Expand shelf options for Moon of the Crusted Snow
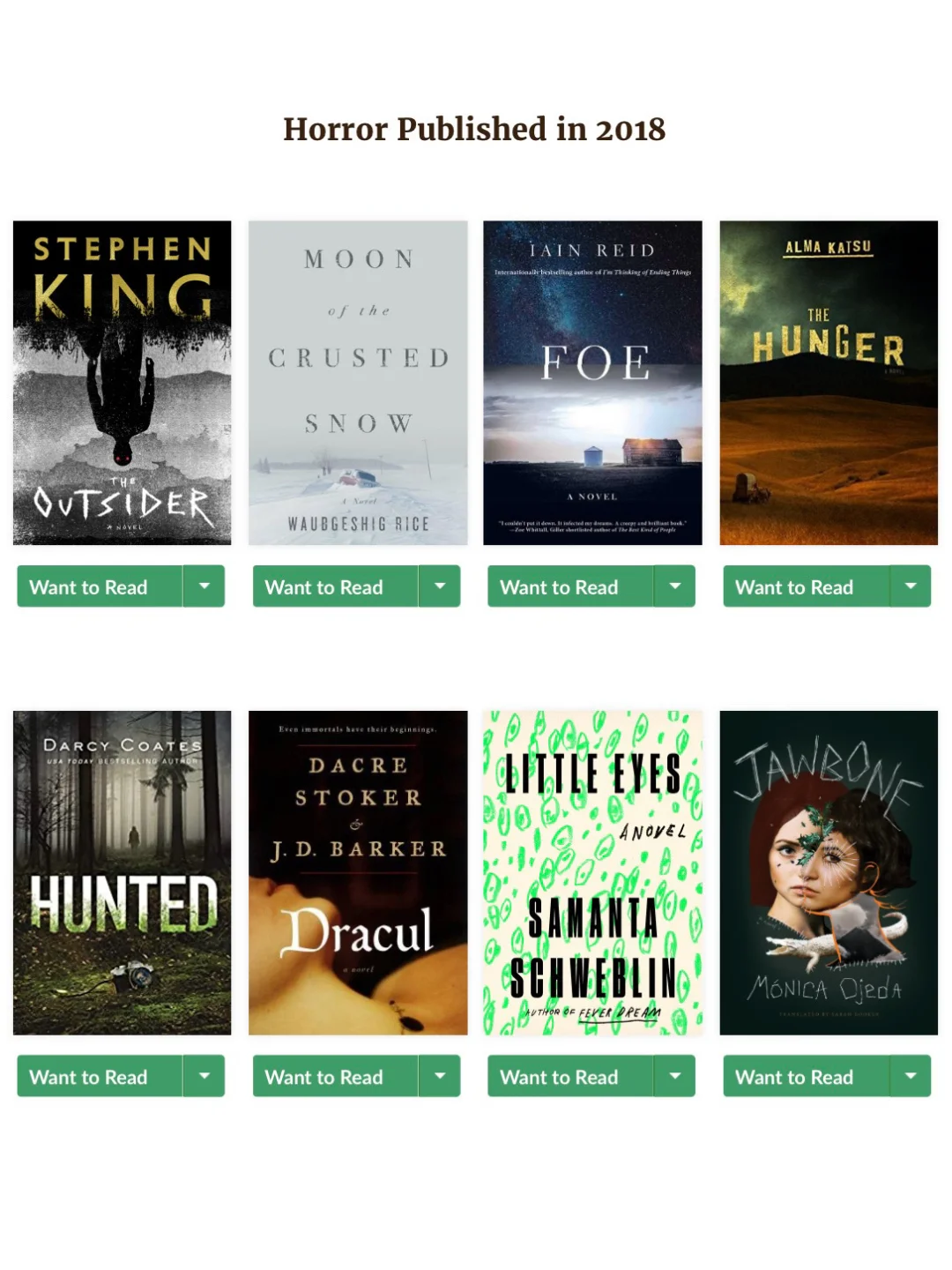952x1270 pixels. tap(440, 586)
